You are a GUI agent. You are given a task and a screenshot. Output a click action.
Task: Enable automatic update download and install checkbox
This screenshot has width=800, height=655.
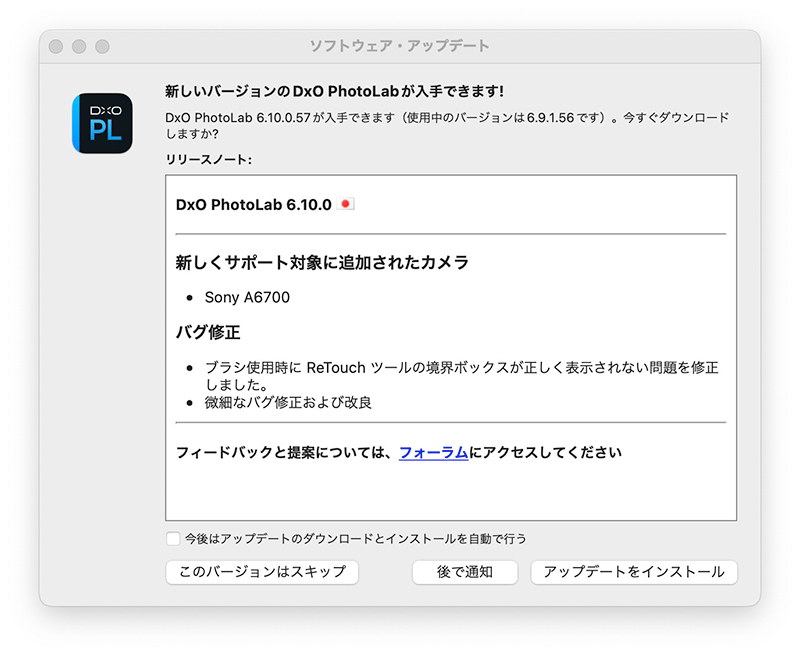pos(173,539)
